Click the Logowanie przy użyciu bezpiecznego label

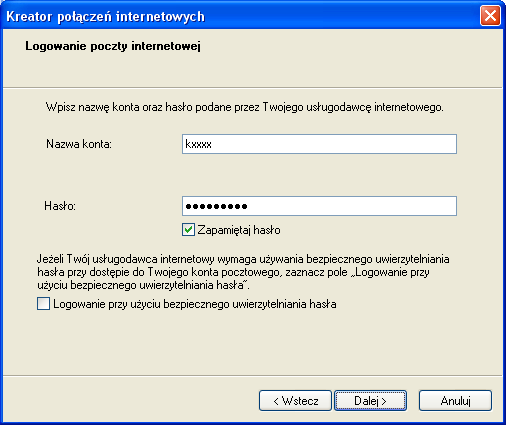pyautogui.click(x=195, y=304)
